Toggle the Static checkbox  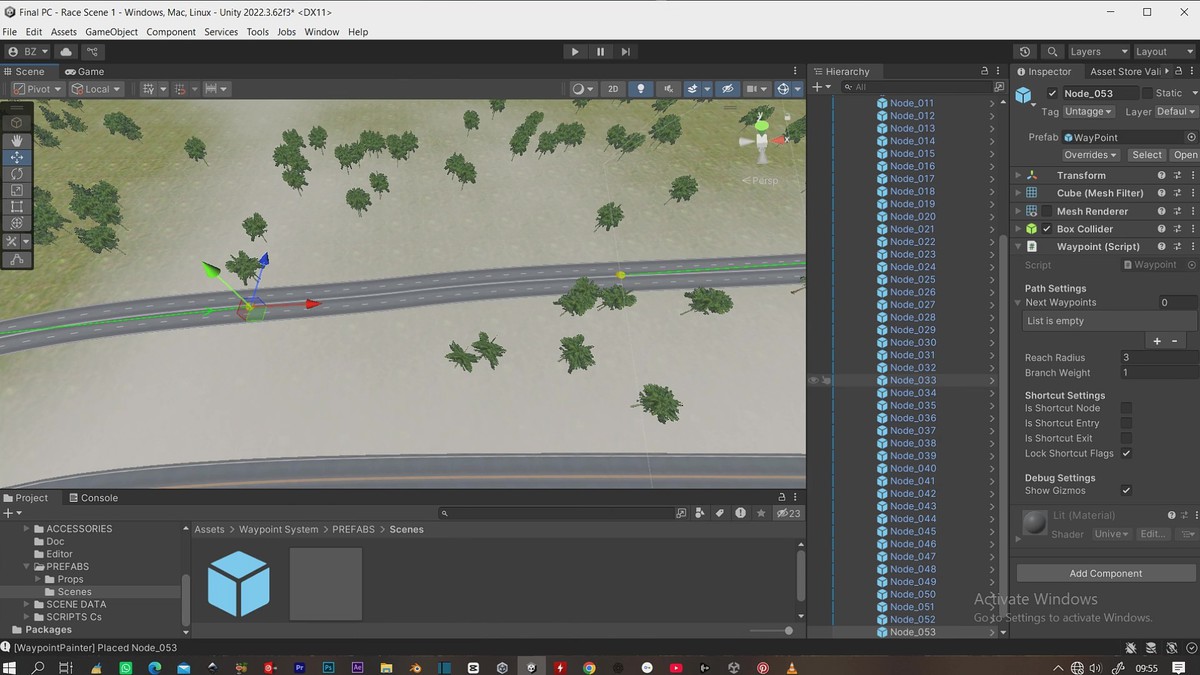[x=1147, y=93]
